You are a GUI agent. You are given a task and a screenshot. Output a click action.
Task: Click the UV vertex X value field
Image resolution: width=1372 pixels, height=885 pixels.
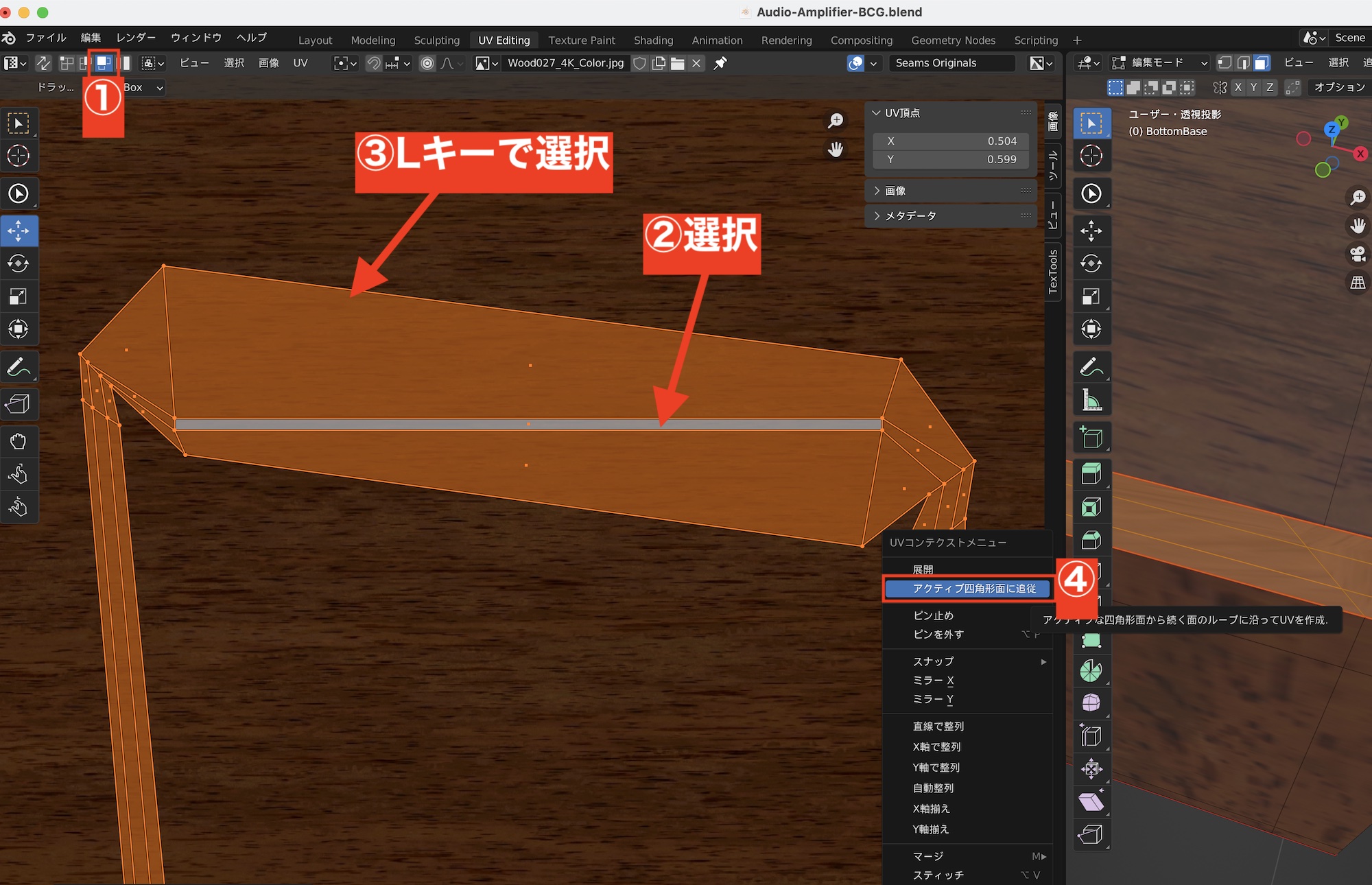pos(951,141)
